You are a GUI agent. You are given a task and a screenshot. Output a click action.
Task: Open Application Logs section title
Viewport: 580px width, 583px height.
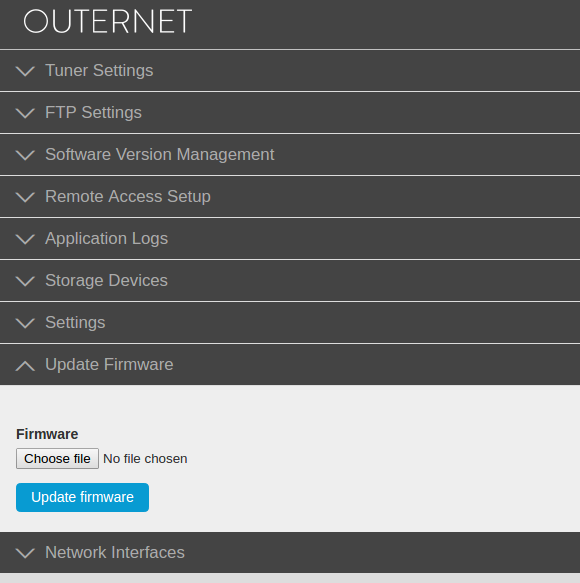pos(107,239)
